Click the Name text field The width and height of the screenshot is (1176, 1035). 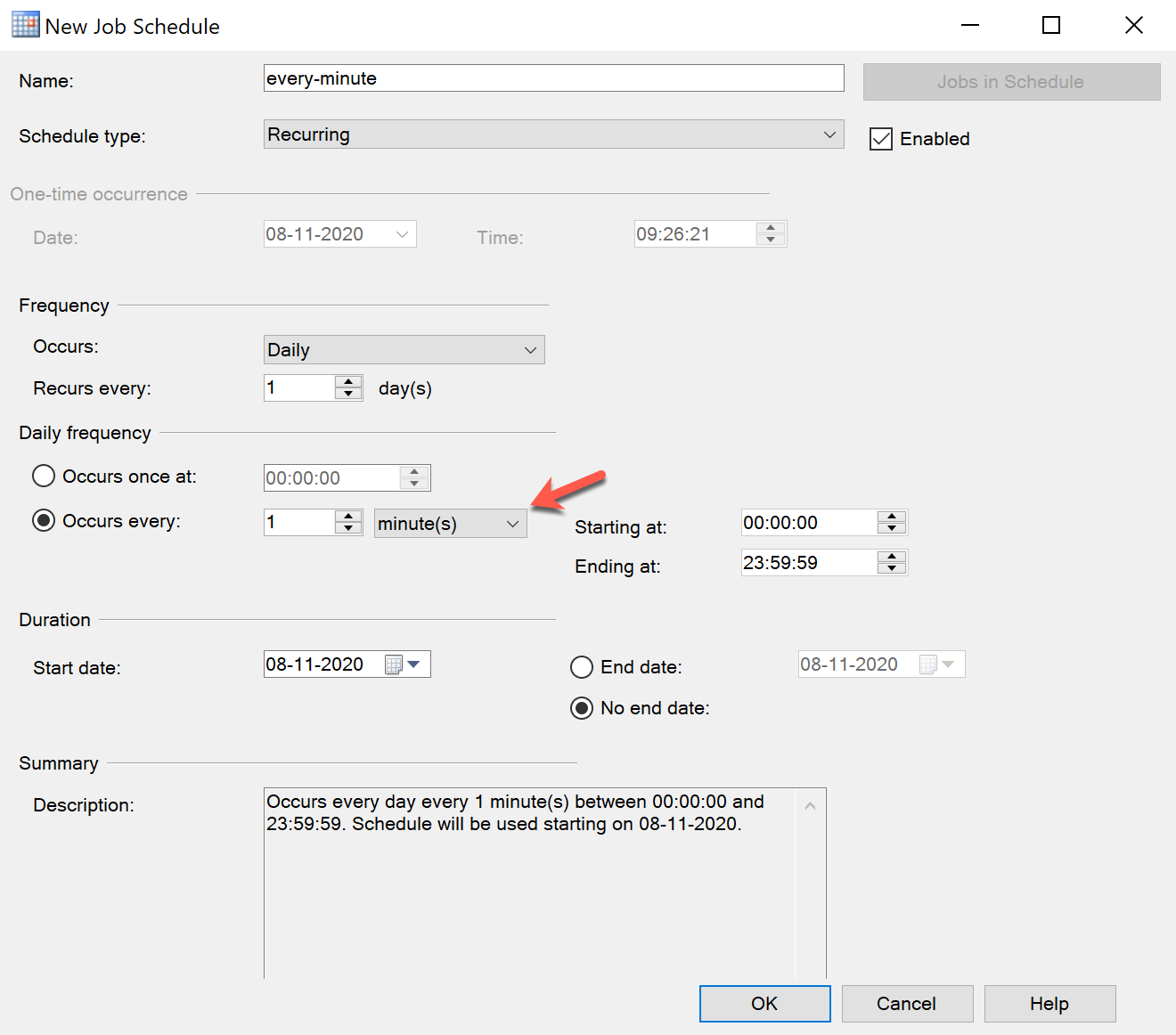[x=553, y=78]
